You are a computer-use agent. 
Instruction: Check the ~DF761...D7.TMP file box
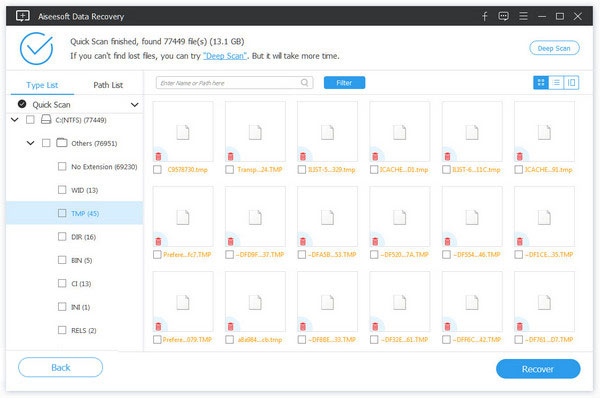[519, 339]
